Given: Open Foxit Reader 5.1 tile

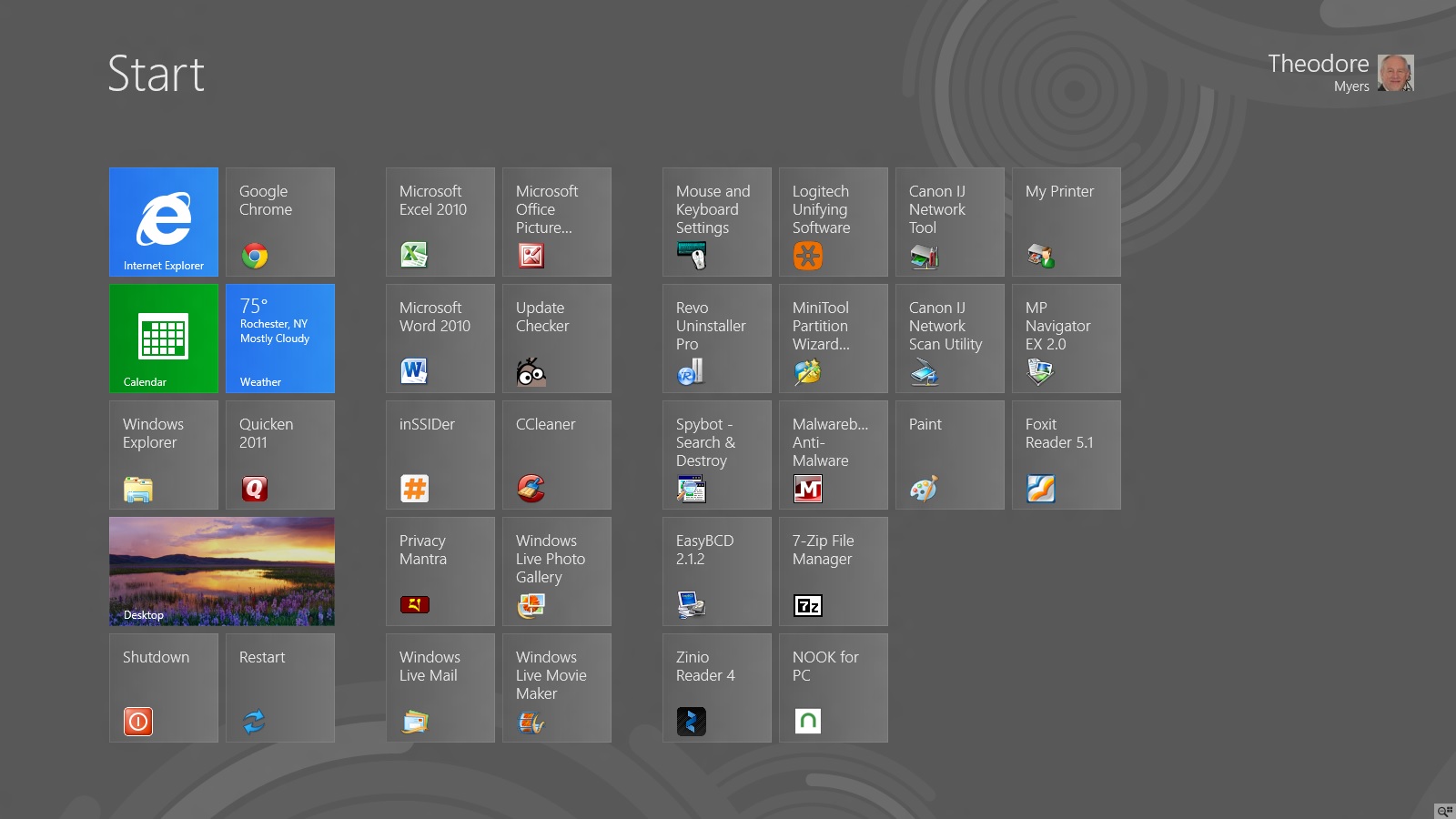Looking at the screenshot, I should click(1067, 455).
